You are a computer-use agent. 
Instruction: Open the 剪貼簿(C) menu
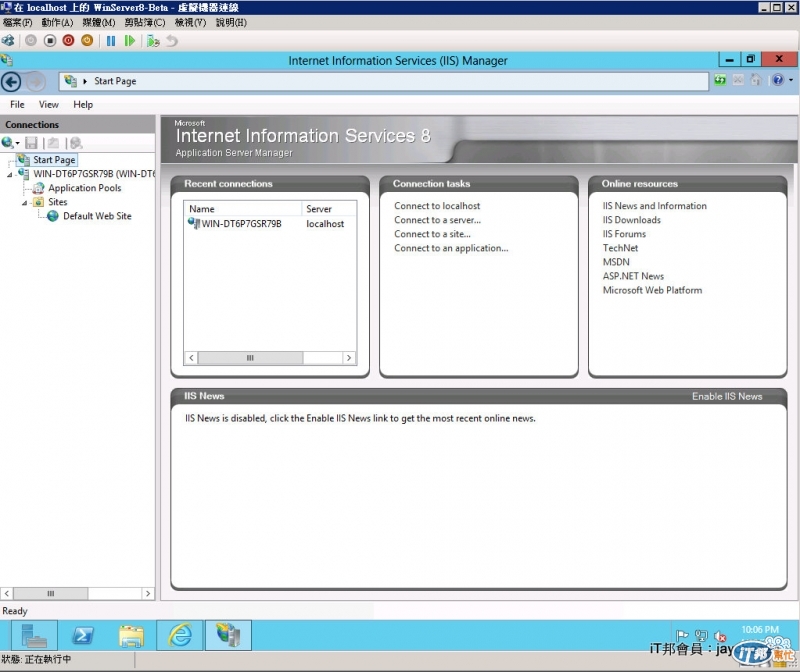pos(145,22)
